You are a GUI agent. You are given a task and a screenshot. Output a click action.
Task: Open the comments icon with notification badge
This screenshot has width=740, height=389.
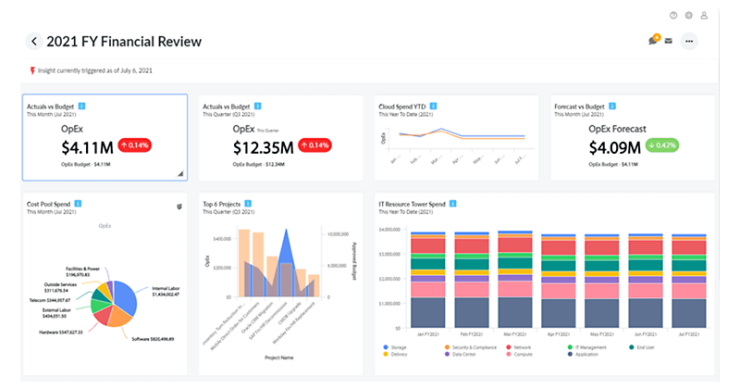coord(654,40)
